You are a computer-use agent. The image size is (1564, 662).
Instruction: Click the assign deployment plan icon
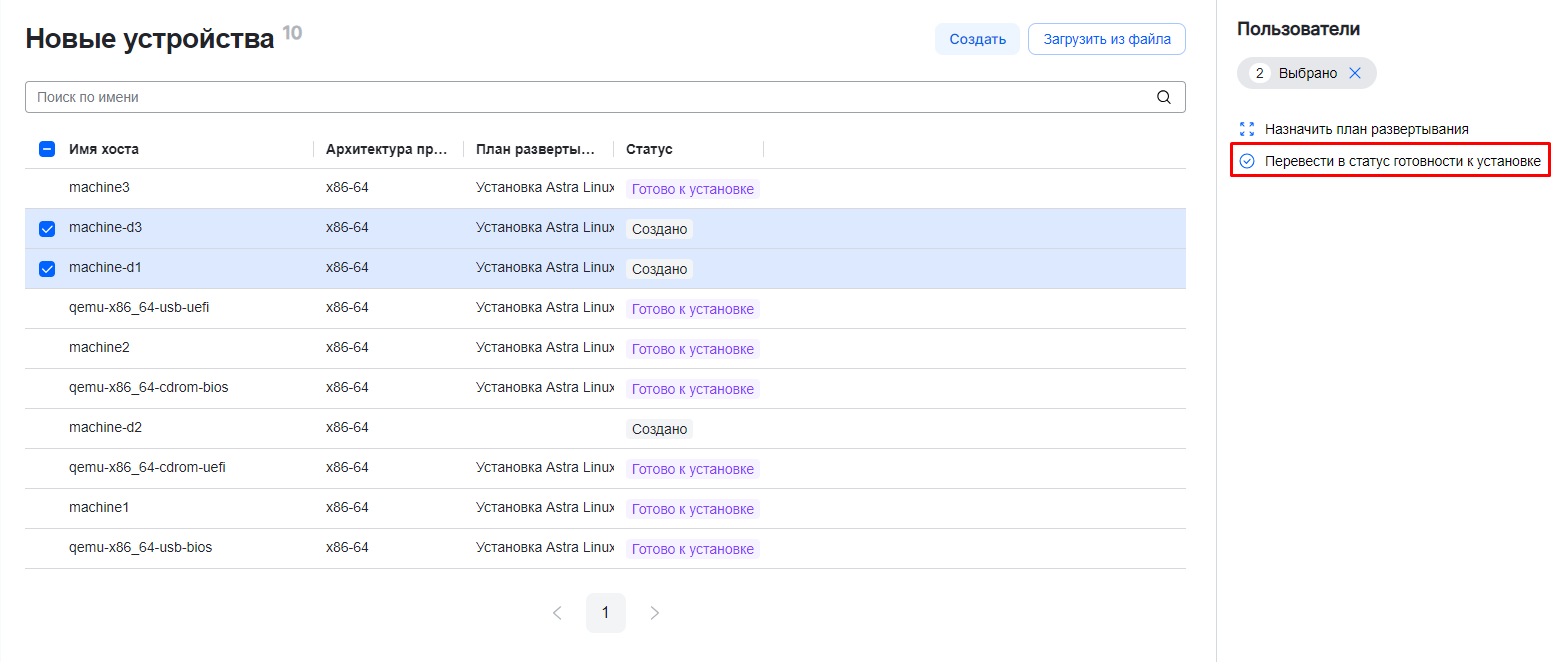(1246, 129)
